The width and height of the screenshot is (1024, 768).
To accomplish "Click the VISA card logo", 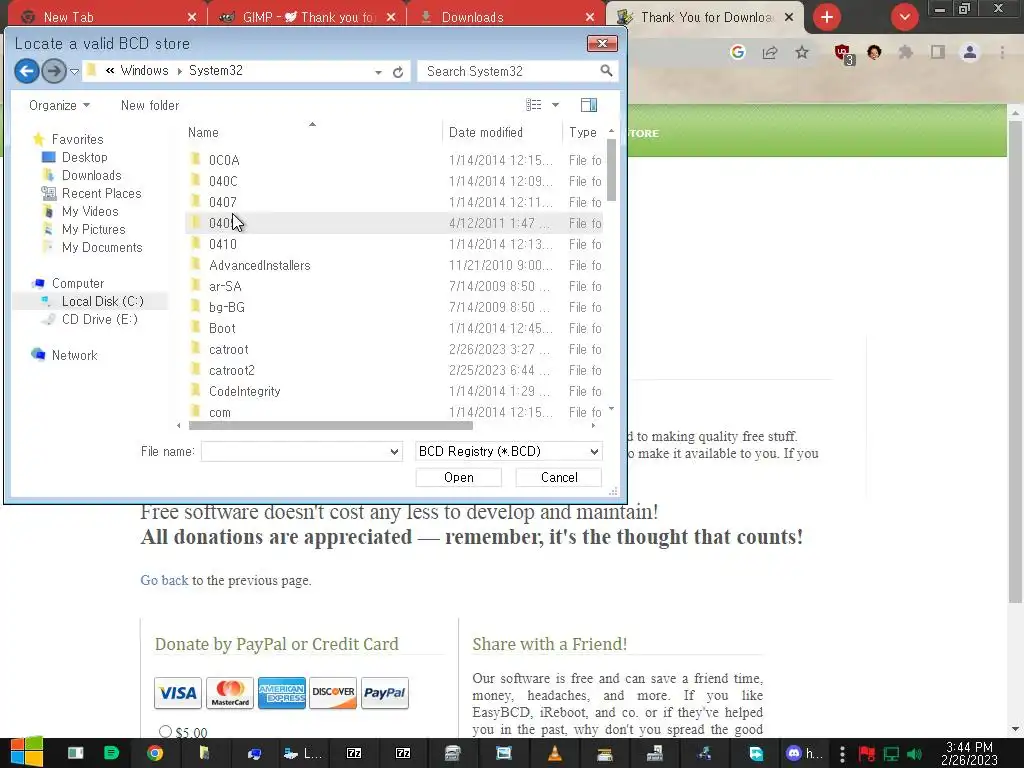I will [178, 693].
